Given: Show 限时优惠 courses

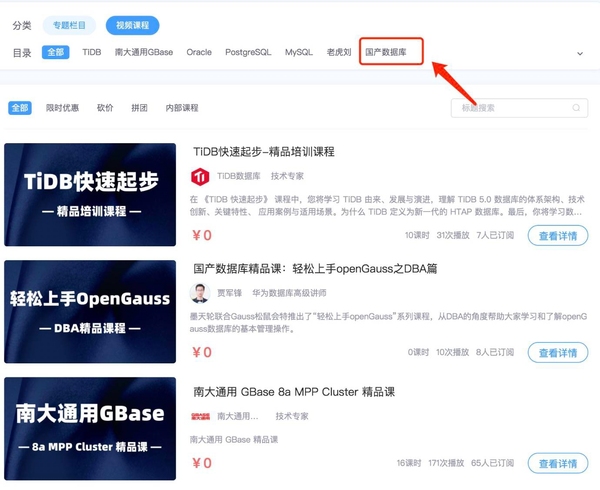Looking at the screenshot, I should [62, 108].
